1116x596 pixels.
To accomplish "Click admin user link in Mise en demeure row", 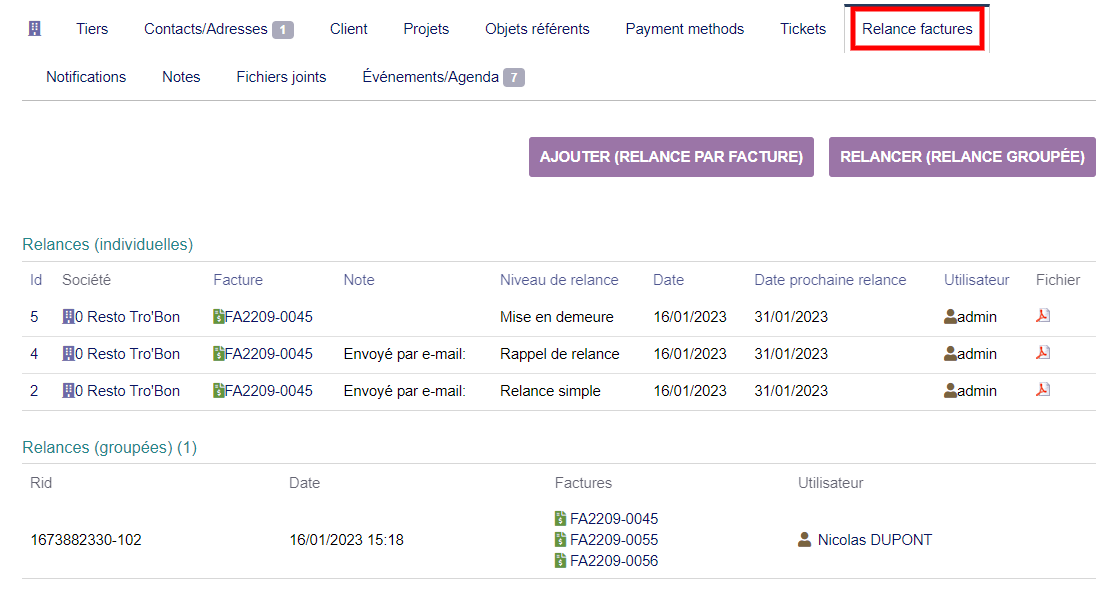I will [x=976, y=317].
